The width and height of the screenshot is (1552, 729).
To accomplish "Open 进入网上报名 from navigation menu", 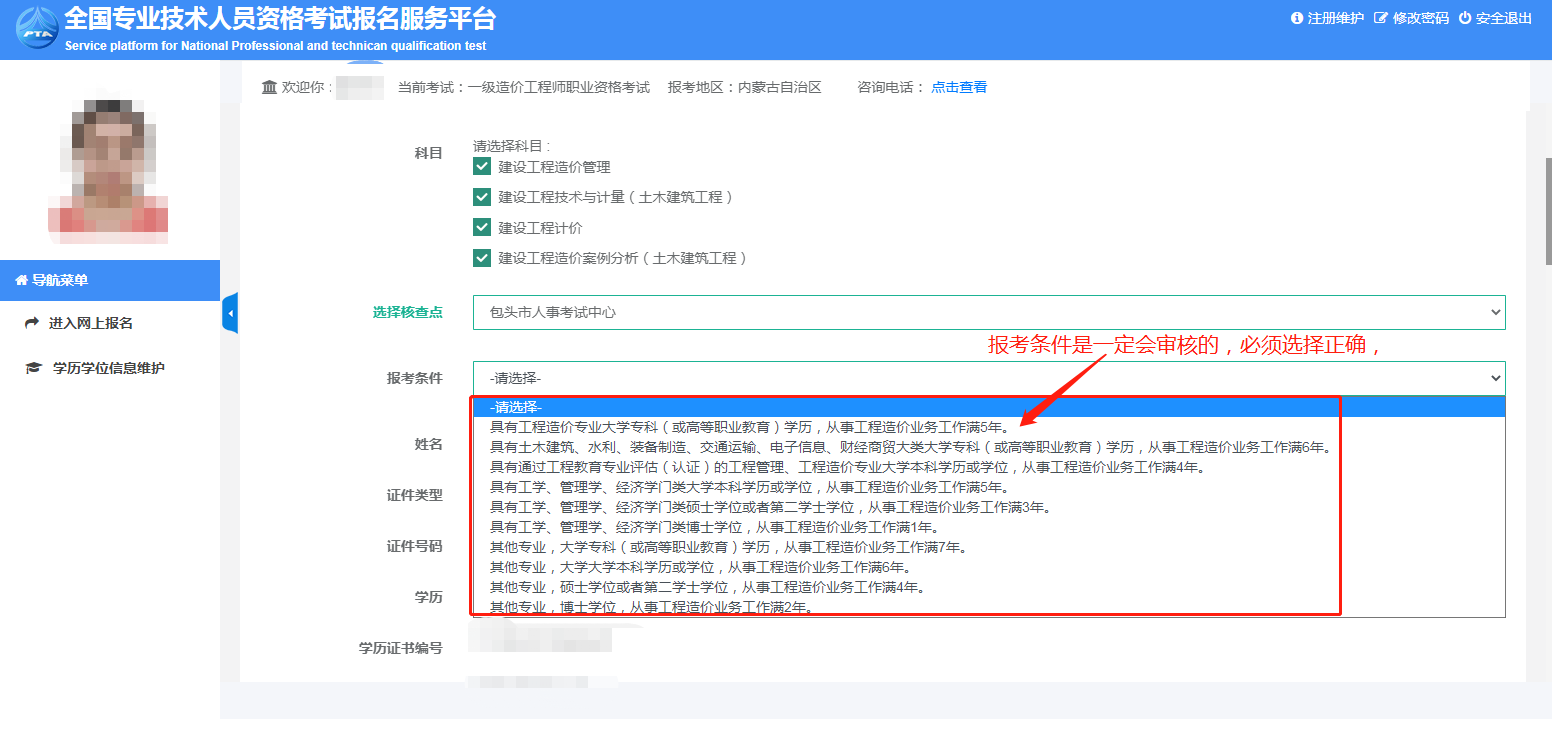I will (90, 323).
